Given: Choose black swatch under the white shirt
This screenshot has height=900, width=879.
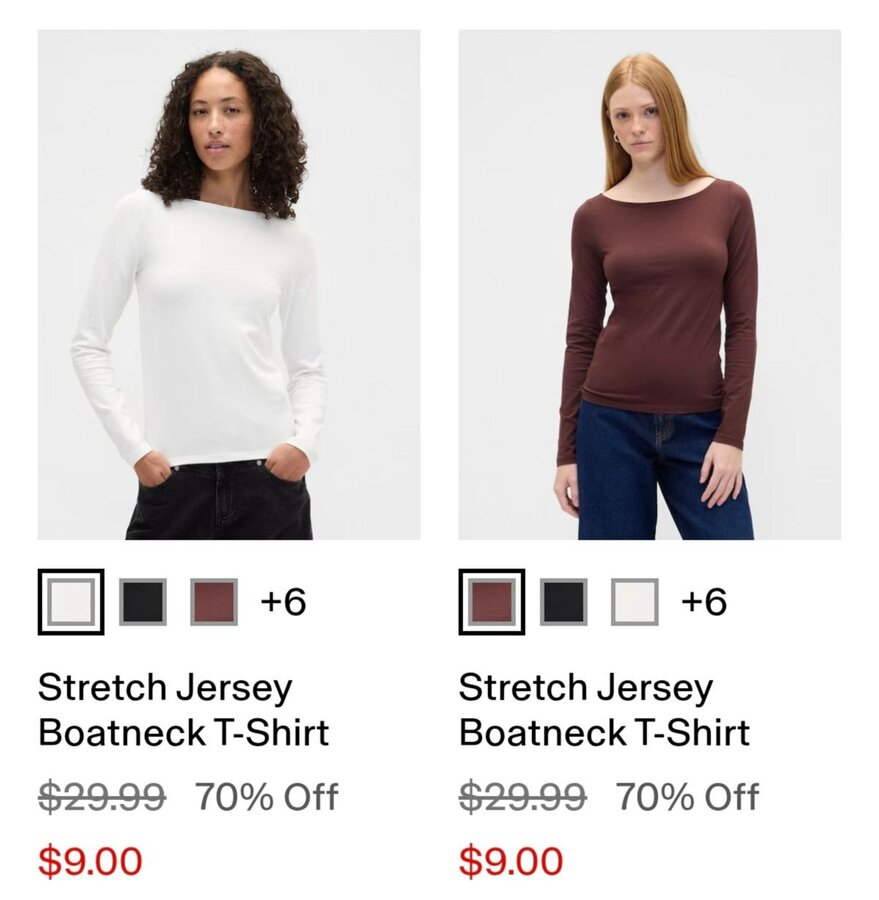Looking at the screenshot, I should [x=143, y=602].
